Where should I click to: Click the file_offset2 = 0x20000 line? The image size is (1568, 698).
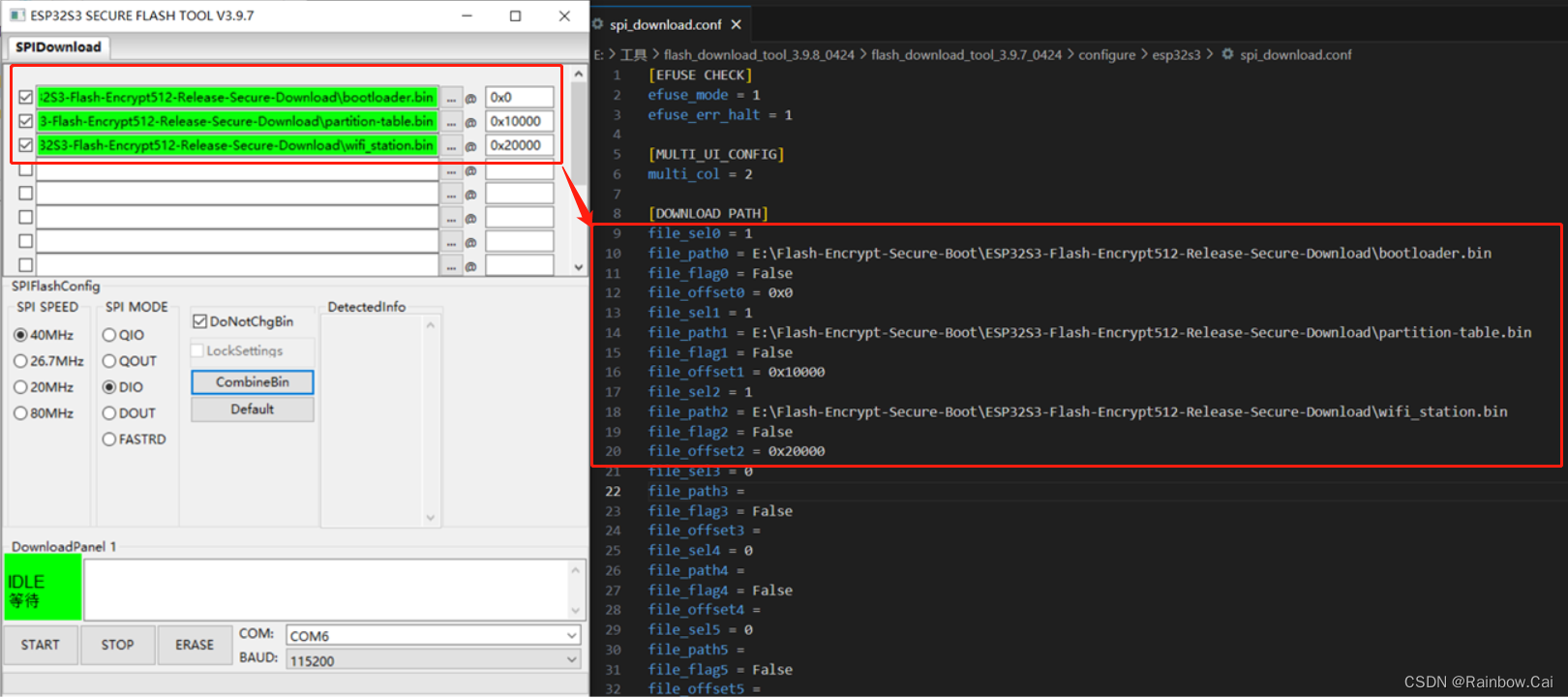tap(737, 451)
